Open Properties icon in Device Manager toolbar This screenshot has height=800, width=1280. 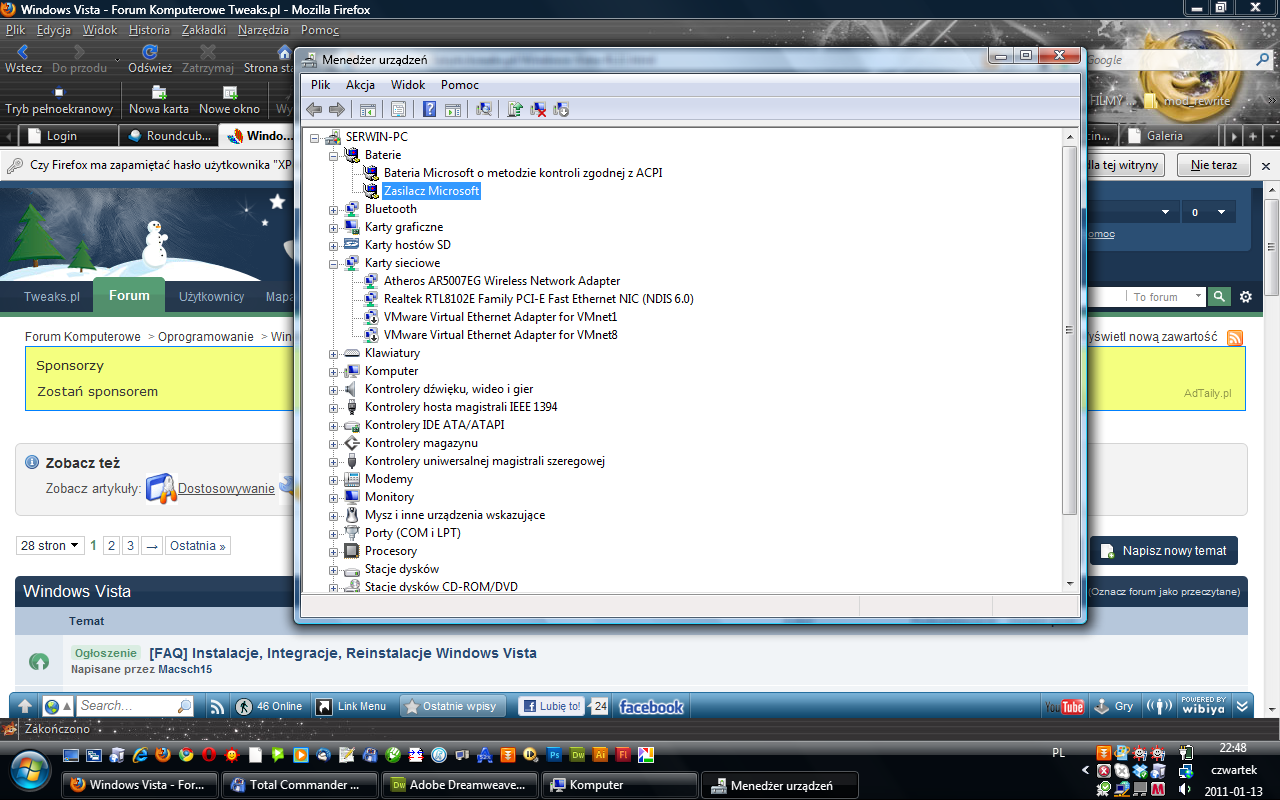(398, 109)
